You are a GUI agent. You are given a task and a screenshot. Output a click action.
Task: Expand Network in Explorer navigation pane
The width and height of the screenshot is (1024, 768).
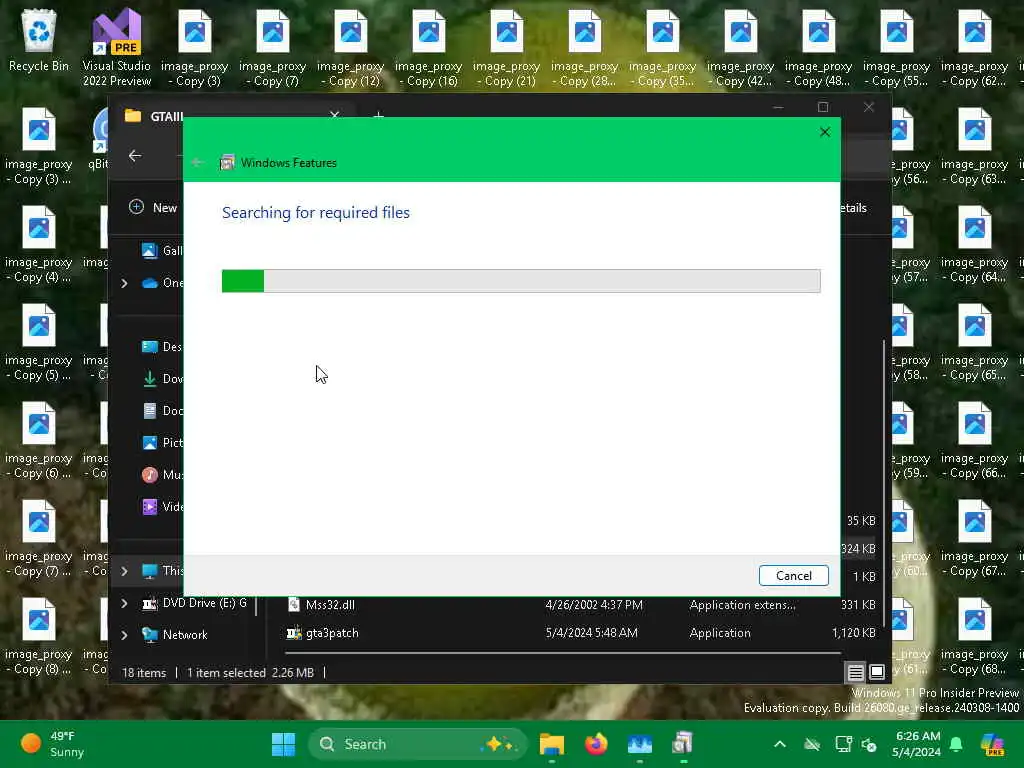point(125,635)
